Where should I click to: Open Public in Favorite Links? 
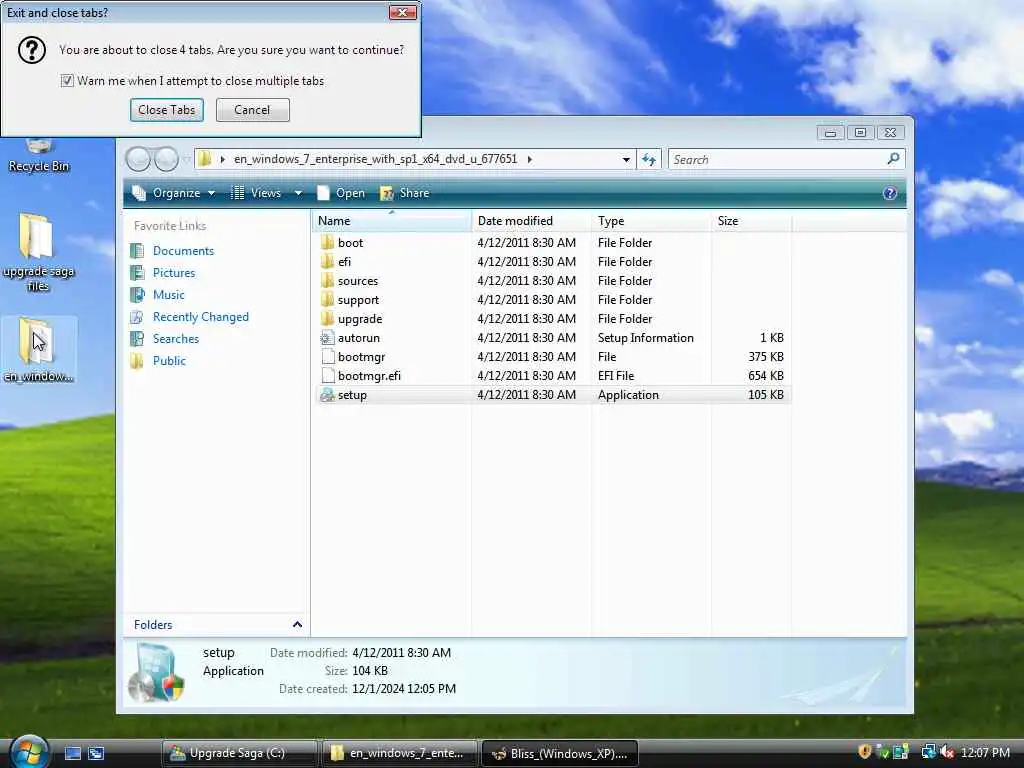(169, 361)
